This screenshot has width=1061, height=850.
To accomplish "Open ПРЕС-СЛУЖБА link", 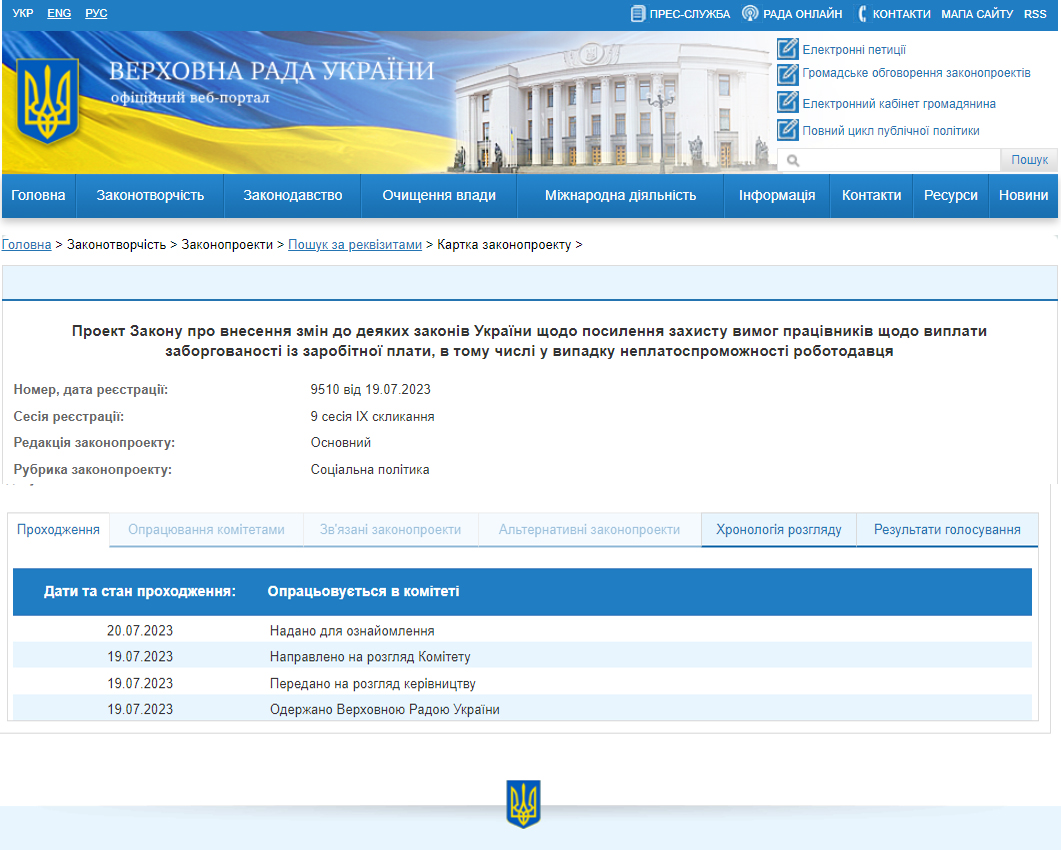I will pyautogui.click(x=690, y=14).
